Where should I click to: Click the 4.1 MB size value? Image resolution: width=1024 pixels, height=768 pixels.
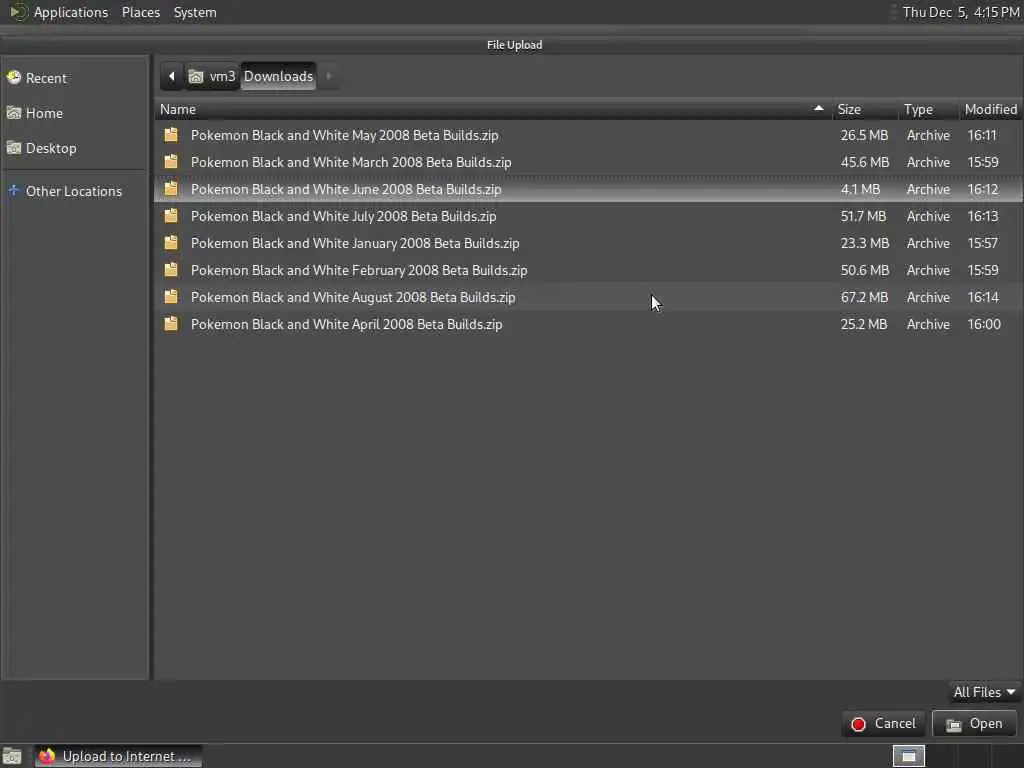[x=860, y=189]
